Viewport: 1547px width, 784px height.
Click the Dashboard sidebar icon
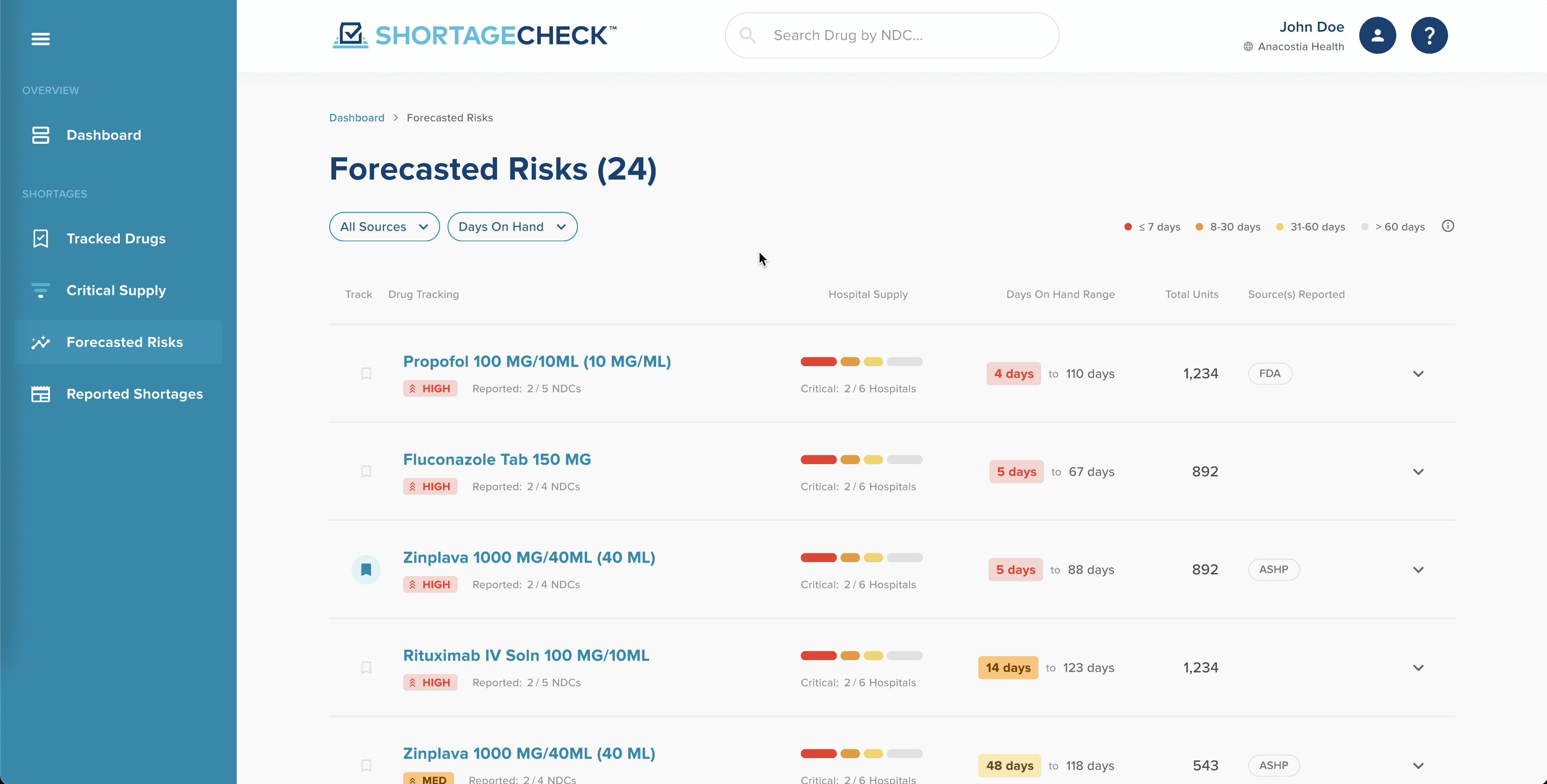40,135
